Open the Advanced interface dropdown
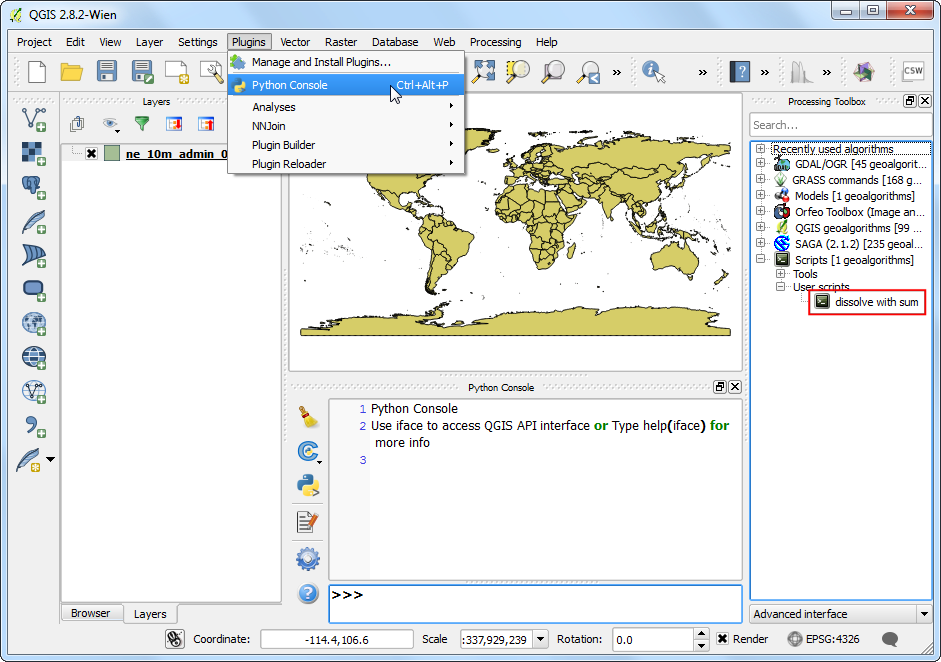941x662 pixels. 924,614
